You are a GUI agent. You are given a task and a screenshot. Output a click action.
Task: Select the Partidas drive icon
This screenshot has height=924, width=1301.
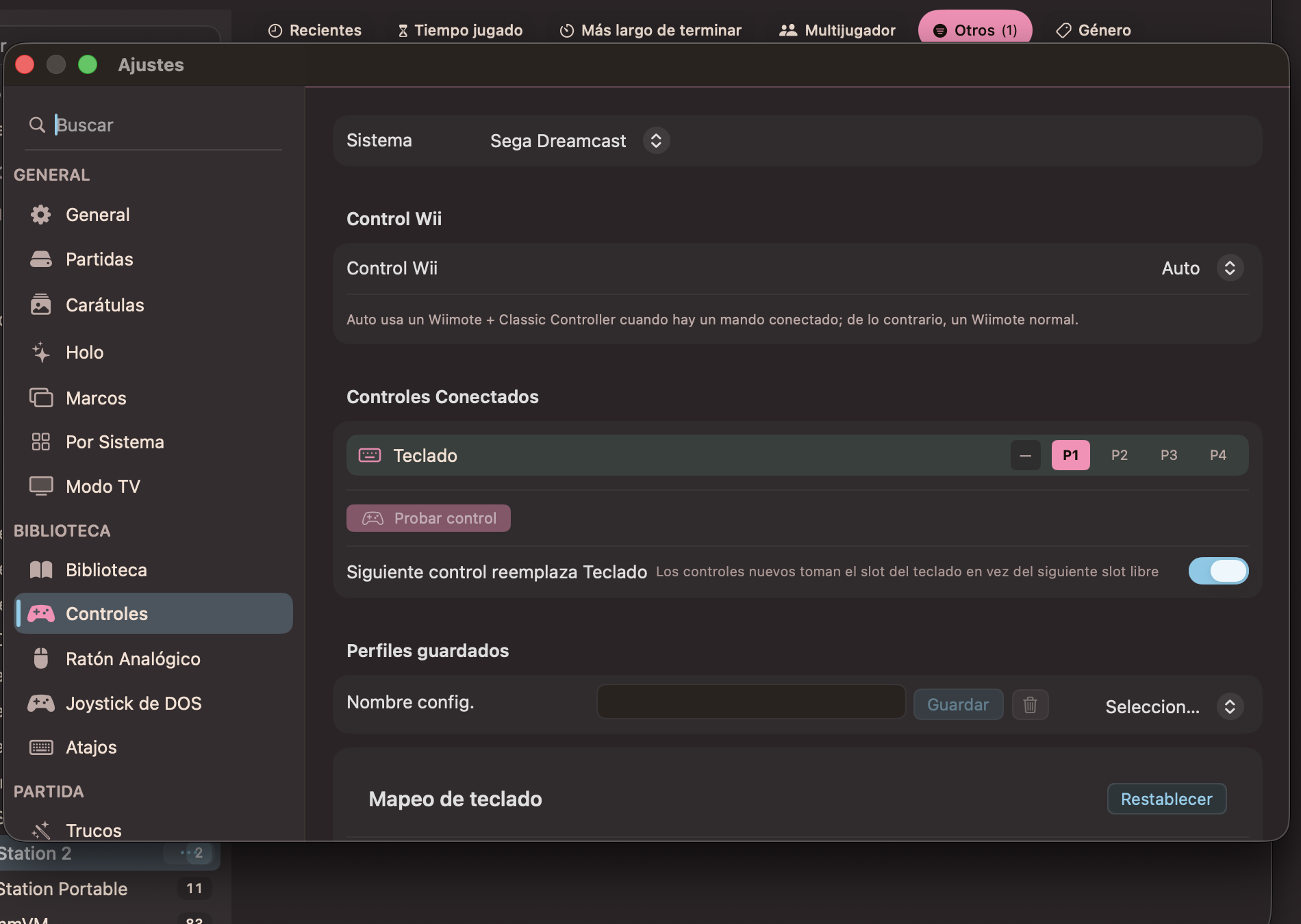click(41, 259)
